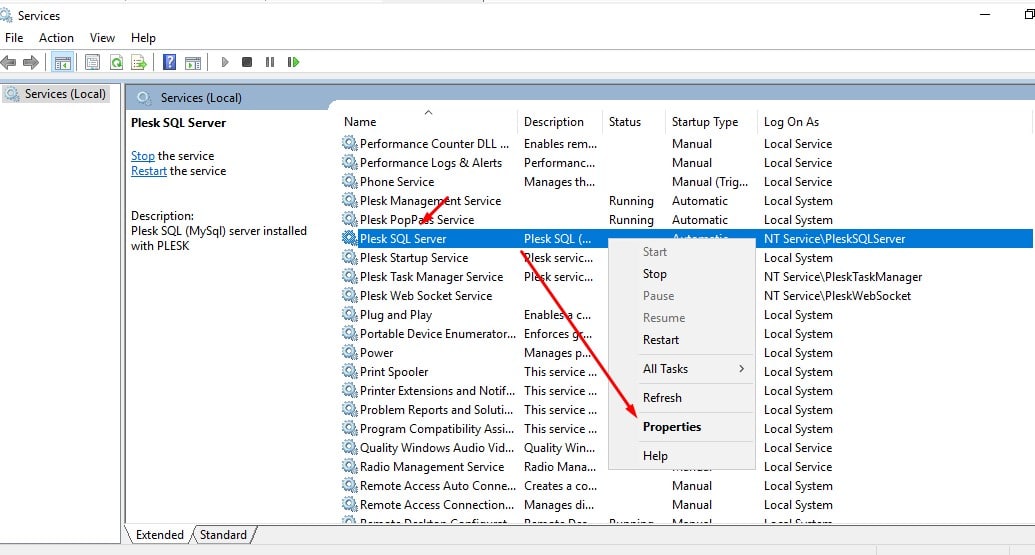Sort by the Startup Type column header
Viewport: 1035px width, 555px height.
pos(711,121)
